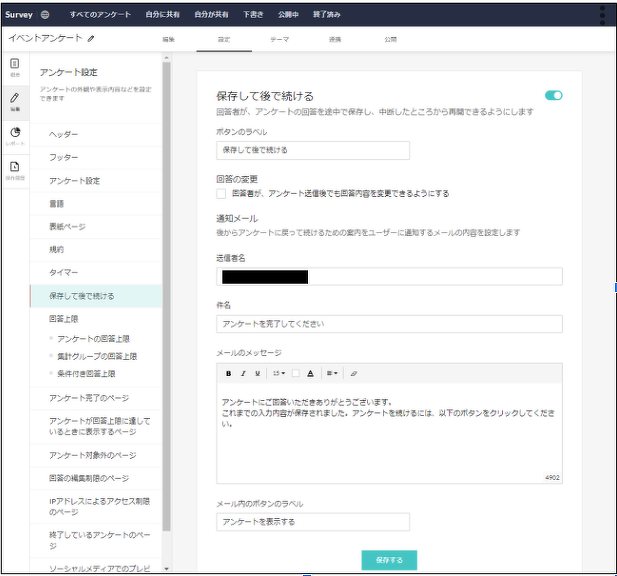Click the pencil icon beside イベントアンケート
Viewport: 617px width, 576px height.
[92, 38]
